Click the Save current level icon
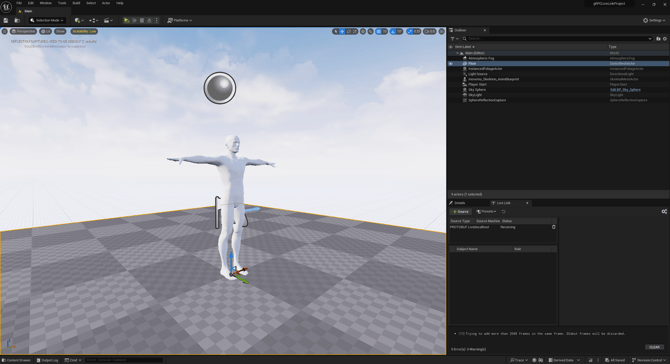 tap(6, 21)
